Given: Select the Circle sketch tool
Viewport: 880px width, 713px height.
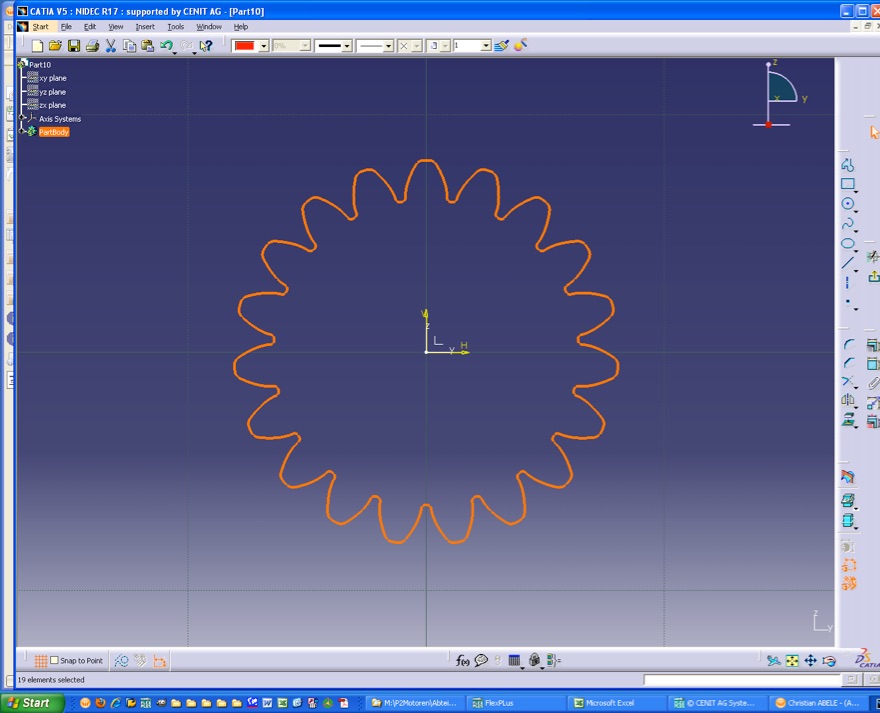Looking at the screenshot, I should pos(848,204).
